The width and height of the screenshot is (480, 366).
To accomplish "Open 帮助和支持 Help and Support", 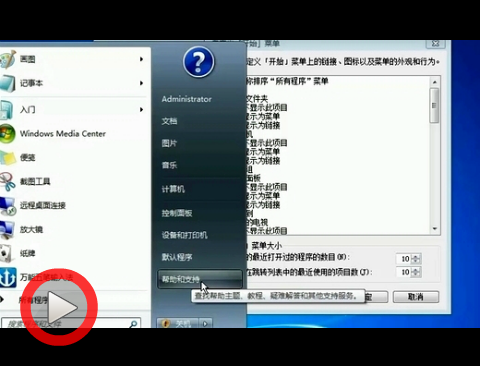I will (200, 279).
